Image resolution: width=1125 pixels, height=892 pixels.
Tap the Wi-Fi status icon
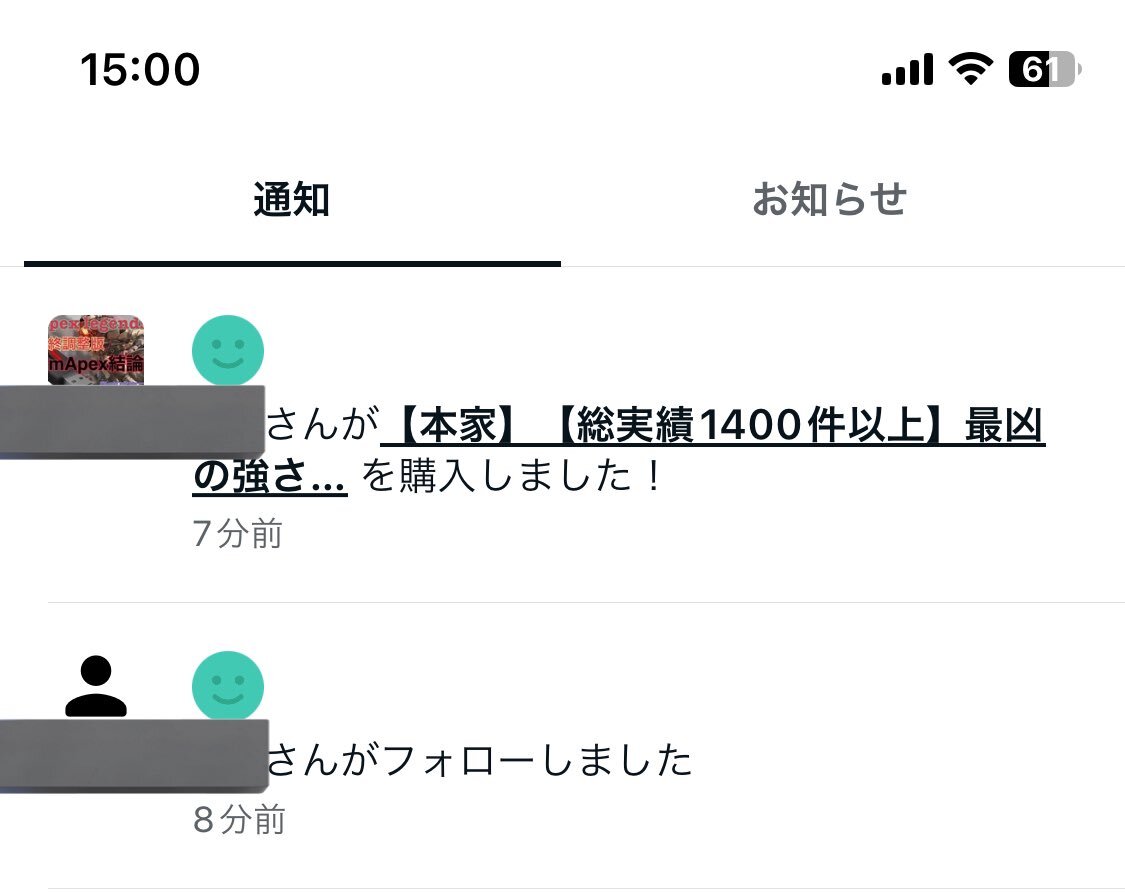tap(971, 70)
